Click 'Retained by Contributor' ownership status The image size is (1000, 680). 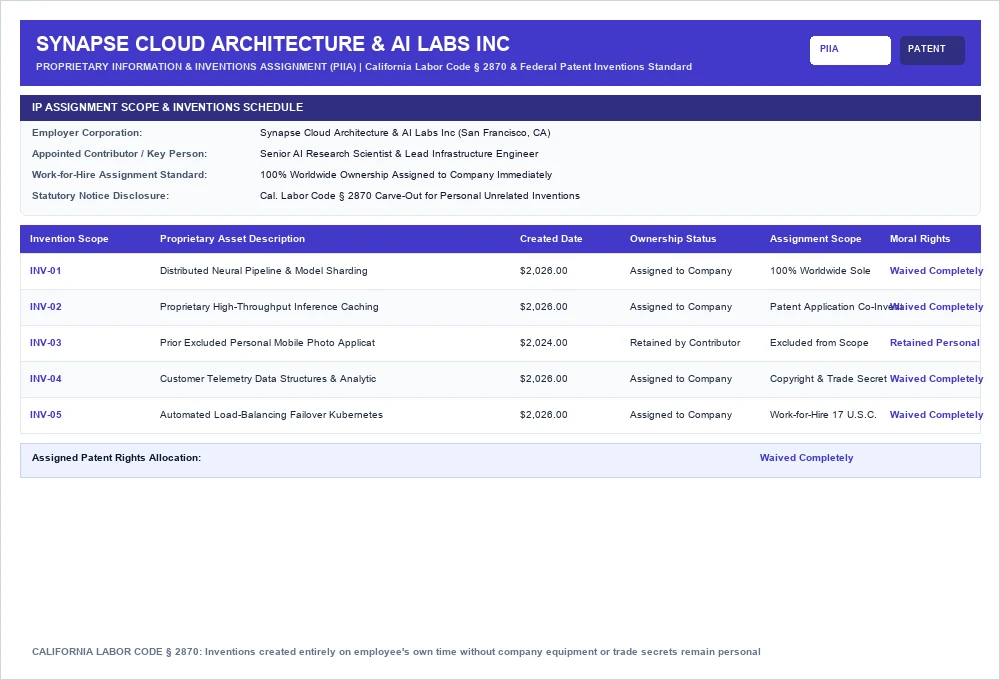coord(685,343)
